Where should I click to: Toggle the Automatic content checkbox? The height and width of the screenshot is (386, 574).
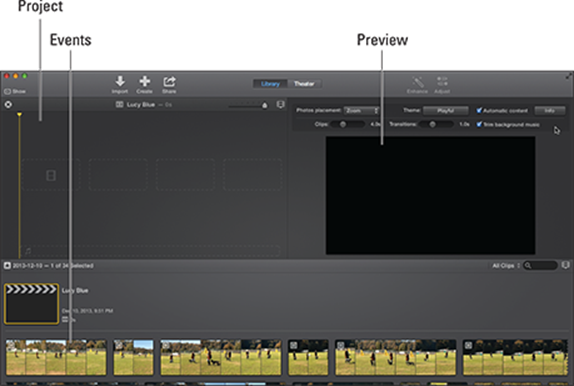click(x=479, y=110)
